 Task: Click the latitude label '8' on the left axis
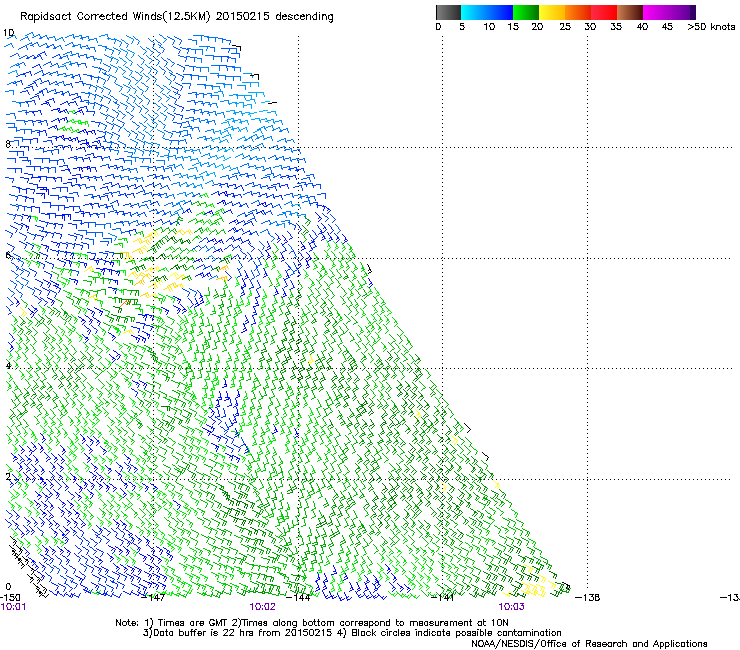click(8, 144)
